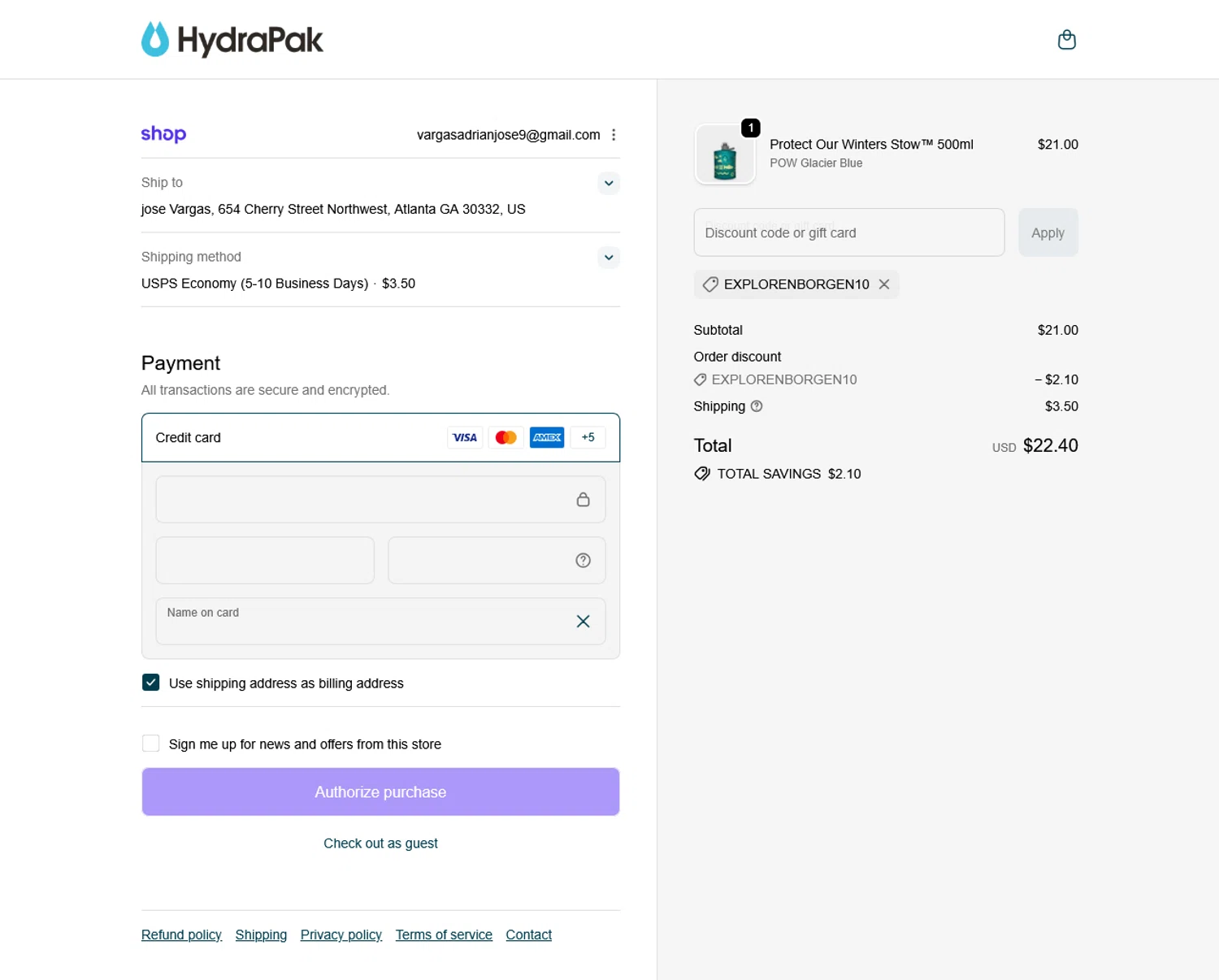
Task: Open the Refund policy link
Action: click(x=181, y=935)
